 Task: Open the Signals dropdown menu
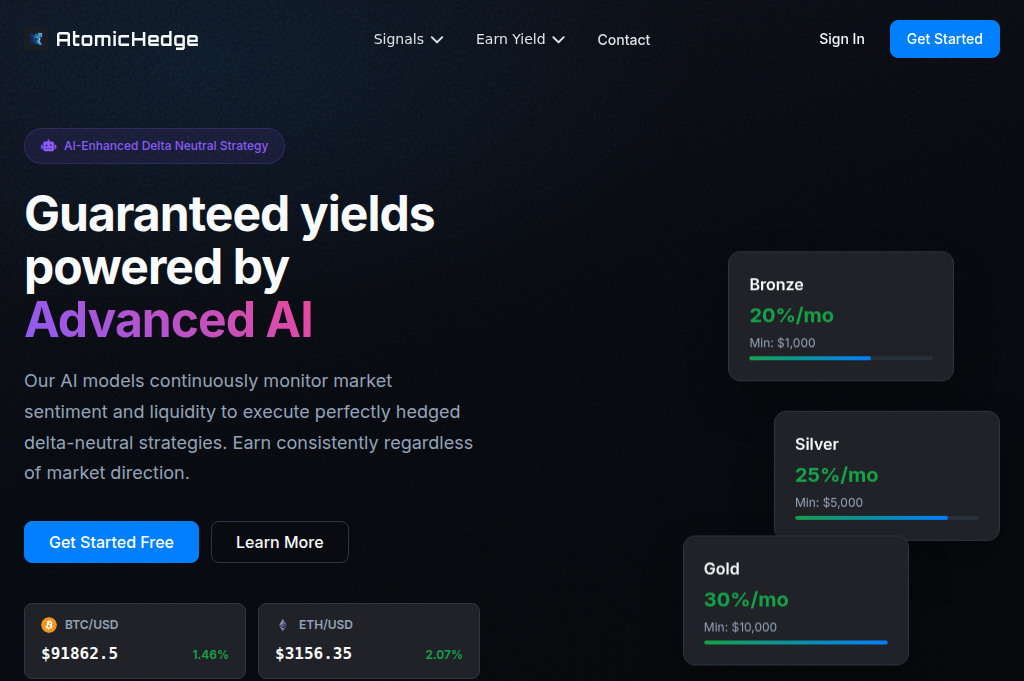tap(408, 39)
